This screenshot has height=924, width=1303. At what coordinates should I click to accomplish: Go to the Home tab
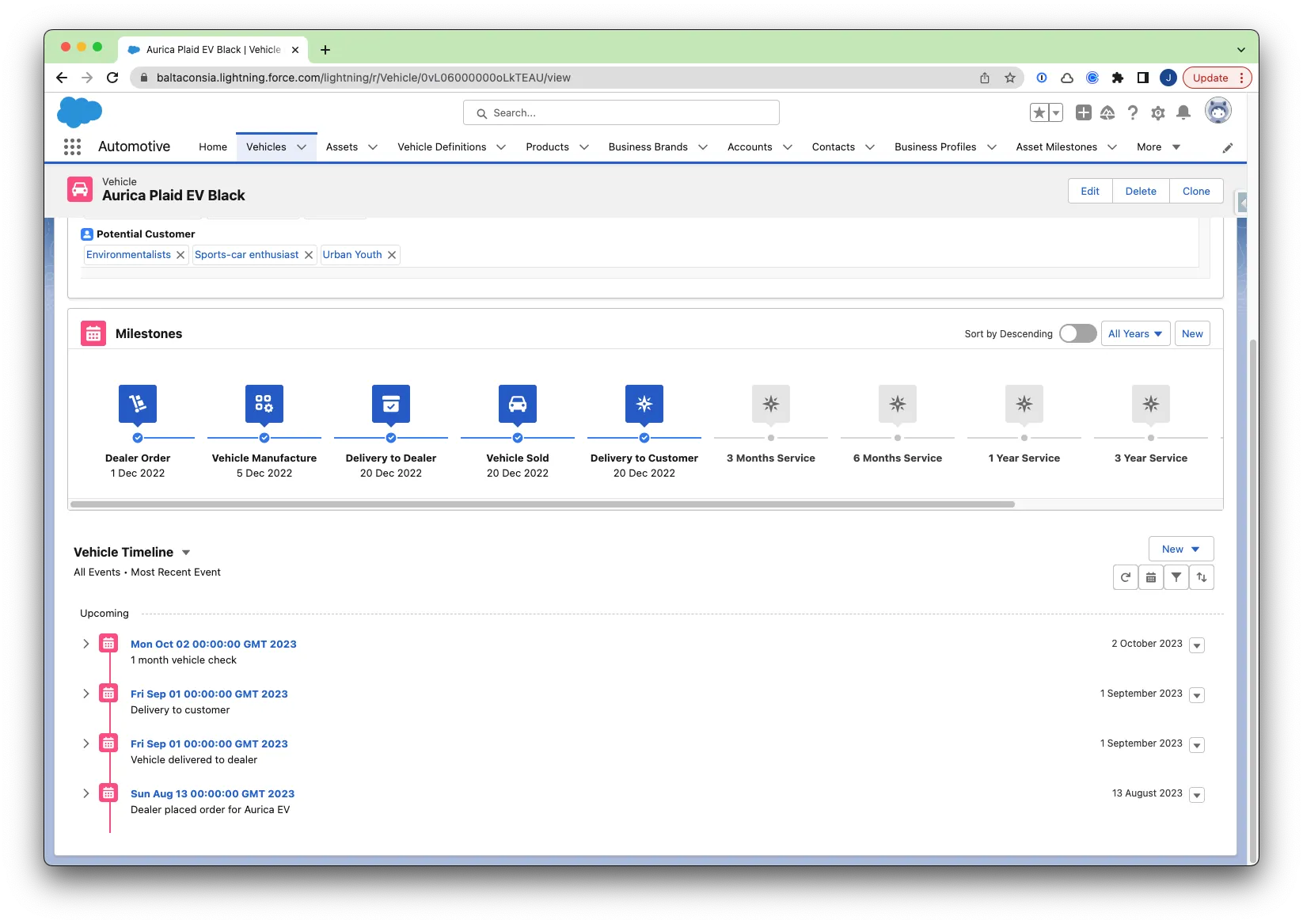coord(213,147)
